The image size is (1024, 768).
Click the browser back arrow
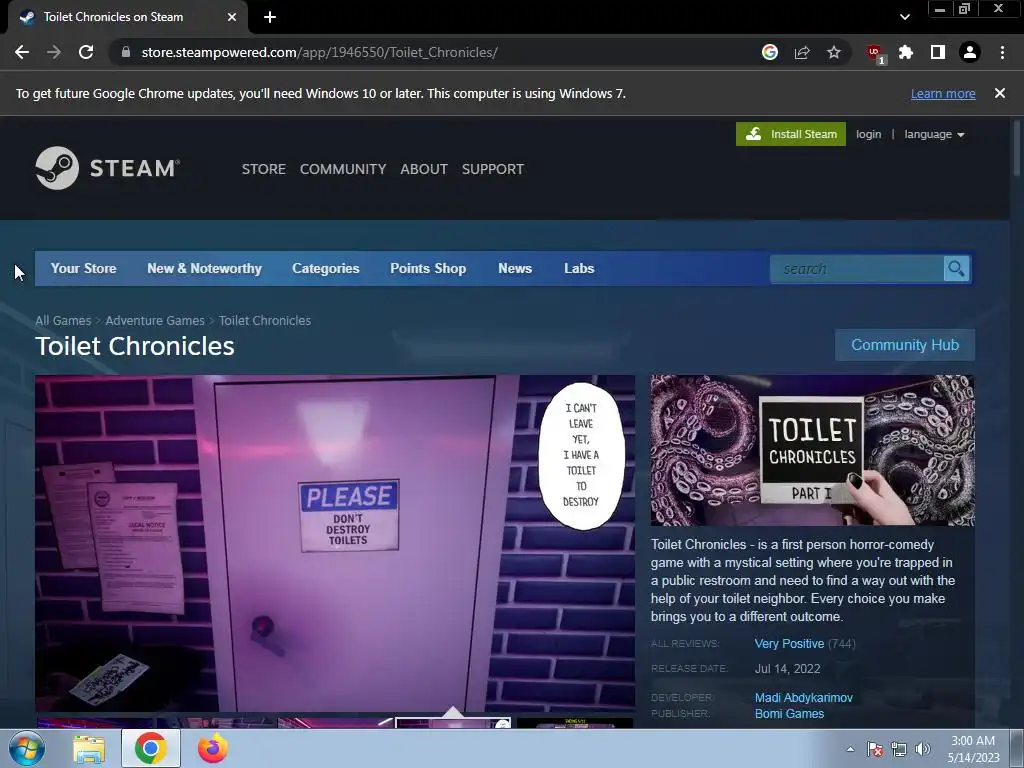22,52
